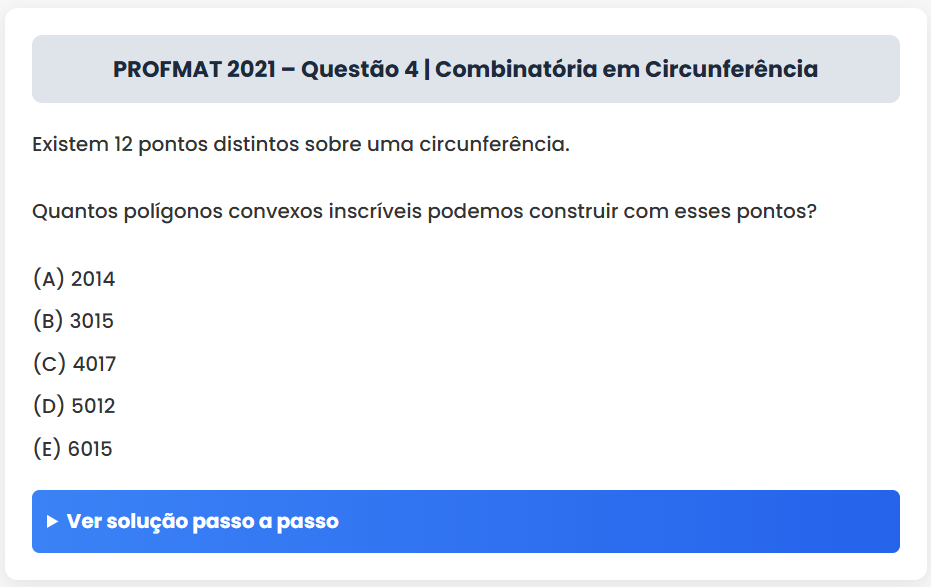The height and width of the screenshot is (587, 931).
Task: Click the word "inscríveis" in the question
Action: point(375,213)
